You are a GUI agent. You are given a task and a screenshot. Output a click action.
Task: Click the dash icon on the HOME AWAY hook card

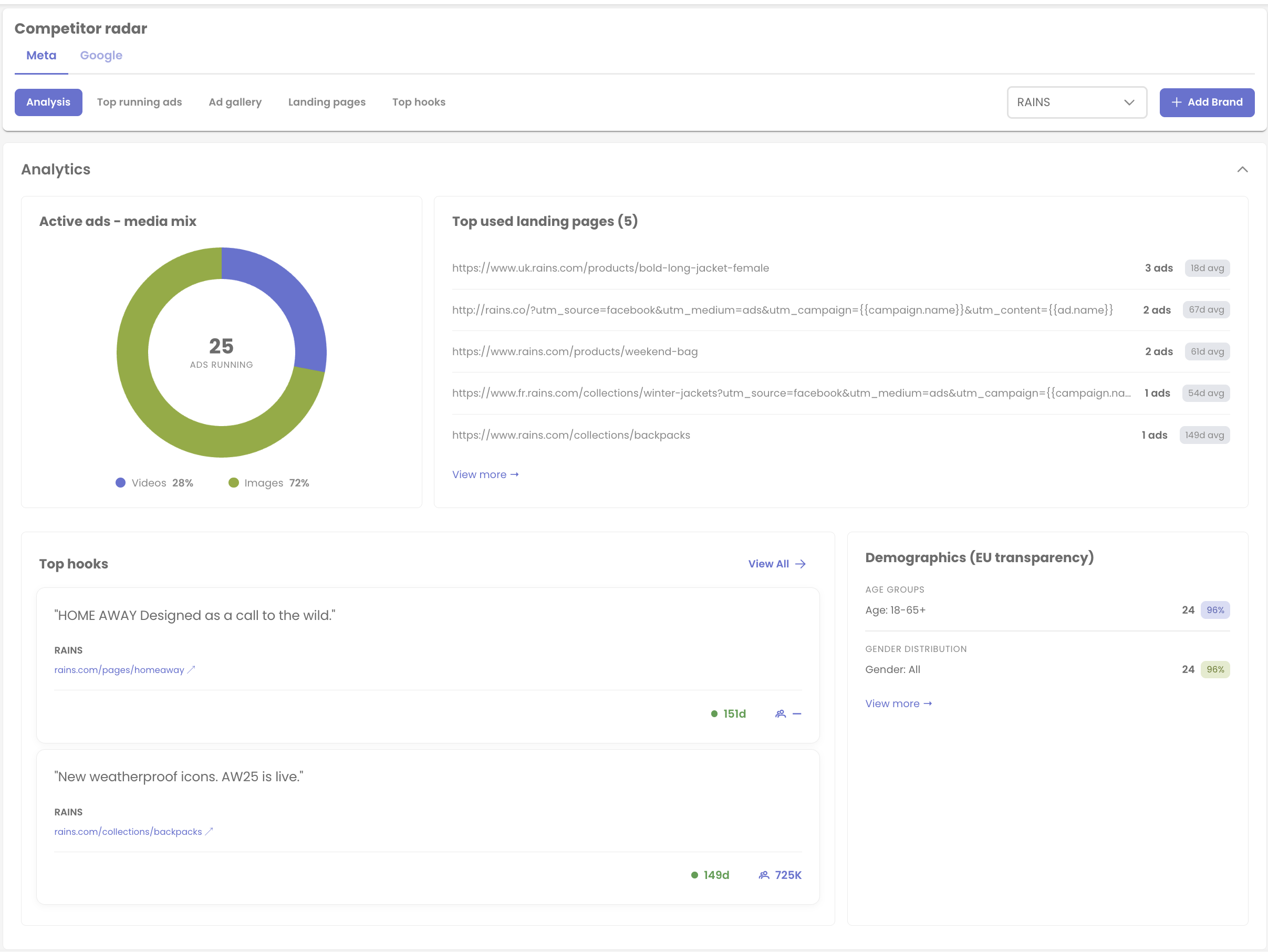(797, 714)
